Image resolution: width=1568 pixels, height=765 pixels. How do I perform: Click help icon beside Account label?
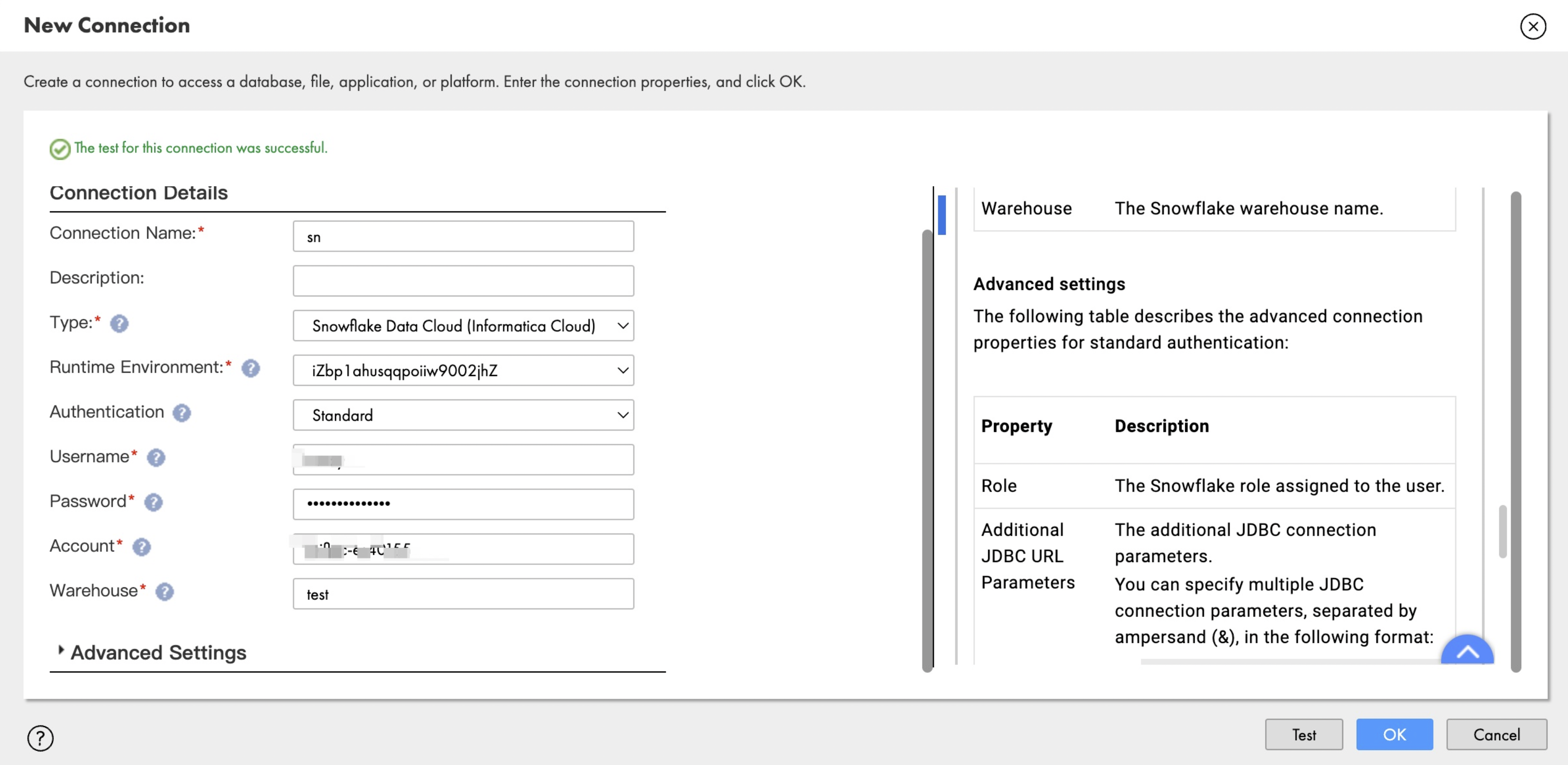click(141, 547)
